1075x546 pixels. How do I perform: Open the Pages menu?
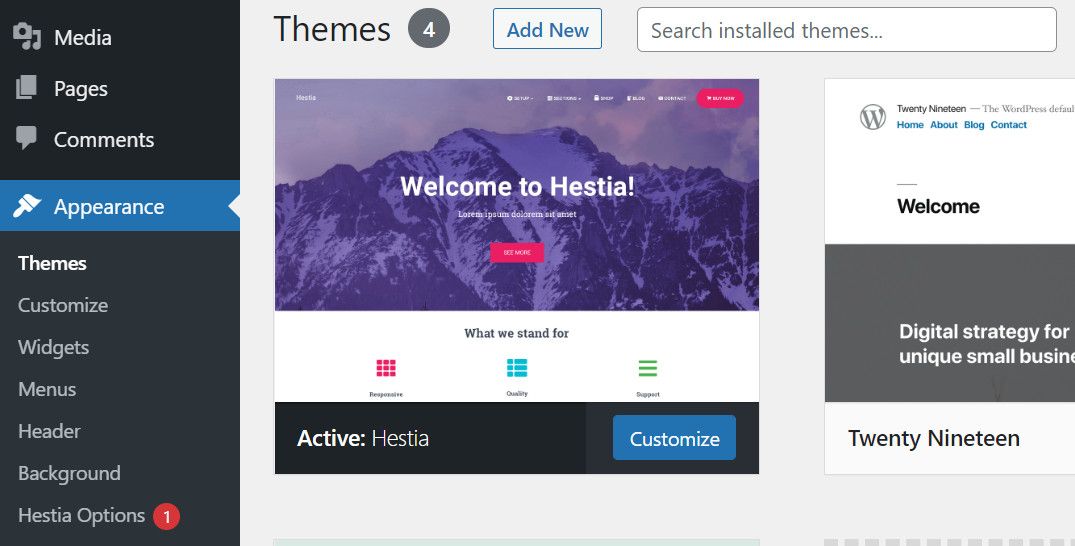pos(120,88)
